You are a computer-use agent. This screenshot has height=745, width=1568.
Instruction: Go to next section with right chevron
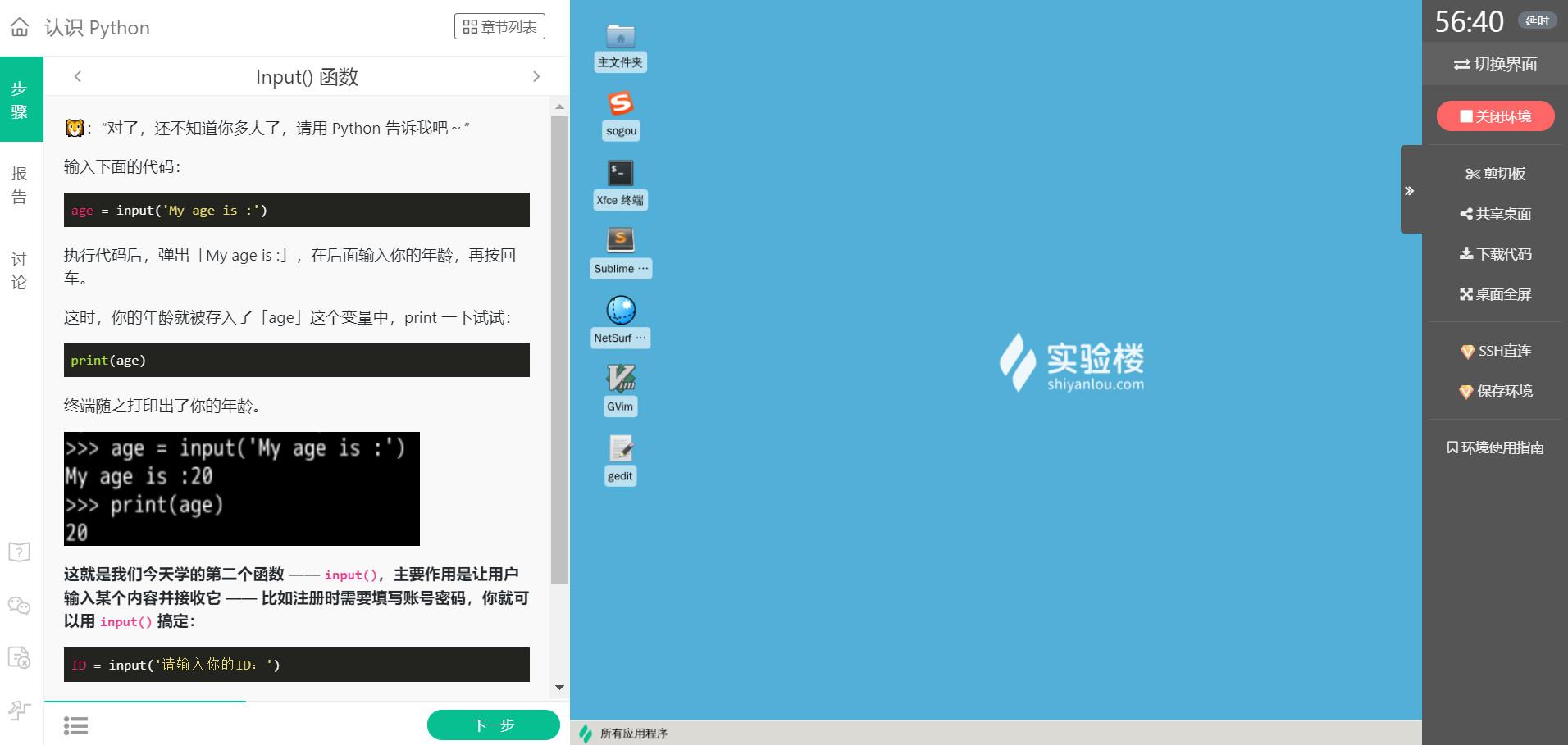[537, 76]
